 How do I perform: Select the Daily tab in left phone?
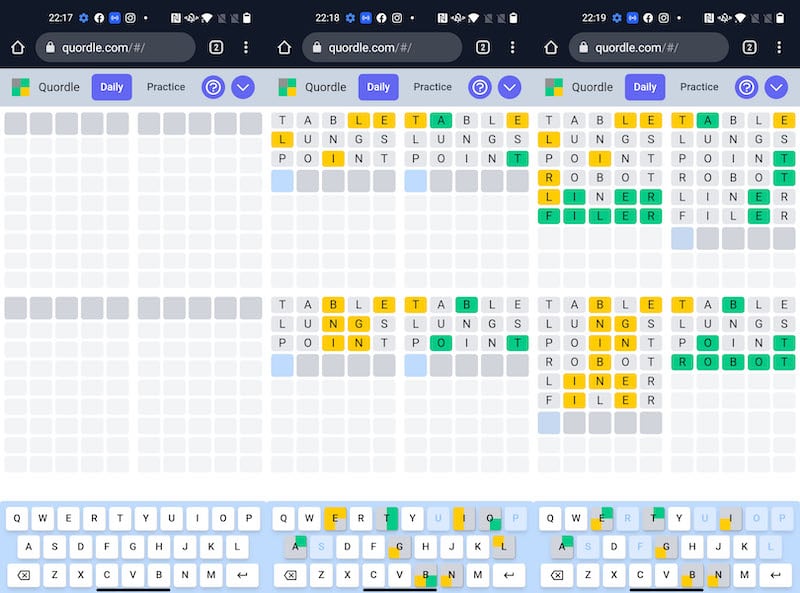112,87
